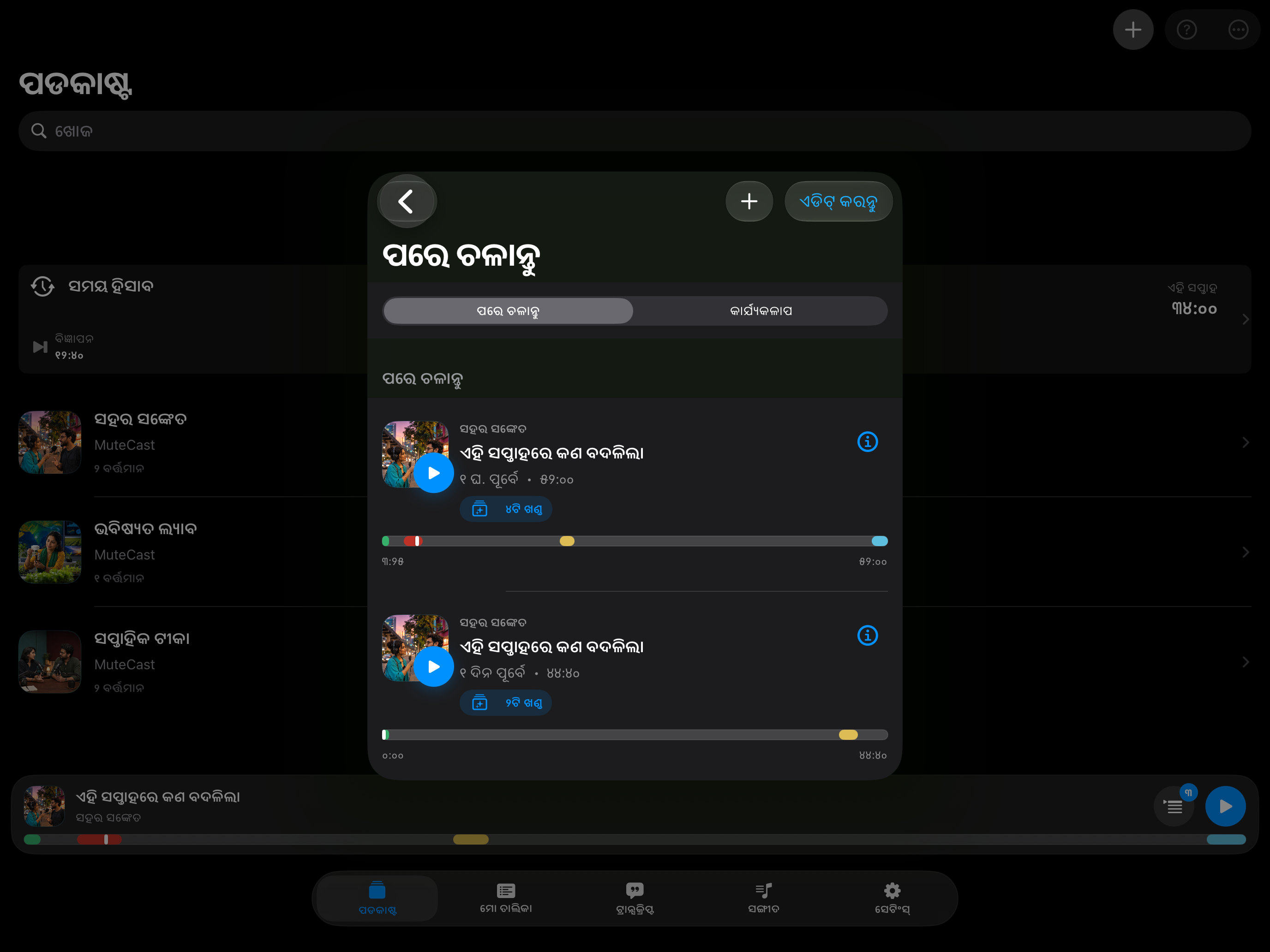The width and height of the screenshot is (1270, 952).
Task: Tap the plus button beside ଏଡିଟ୍ କରନ୍ତୁ
Action: click(749, 202)
